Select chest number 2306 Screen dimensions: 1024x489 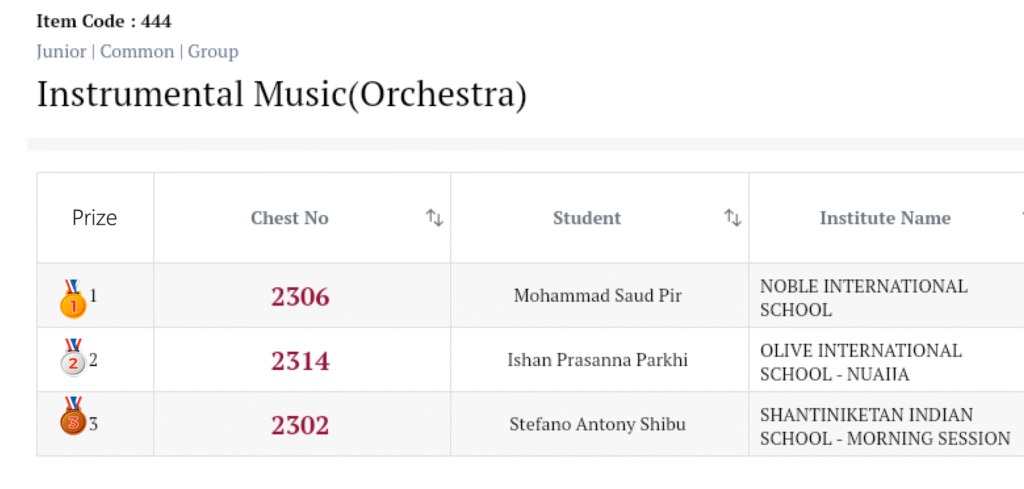(300, 297)
